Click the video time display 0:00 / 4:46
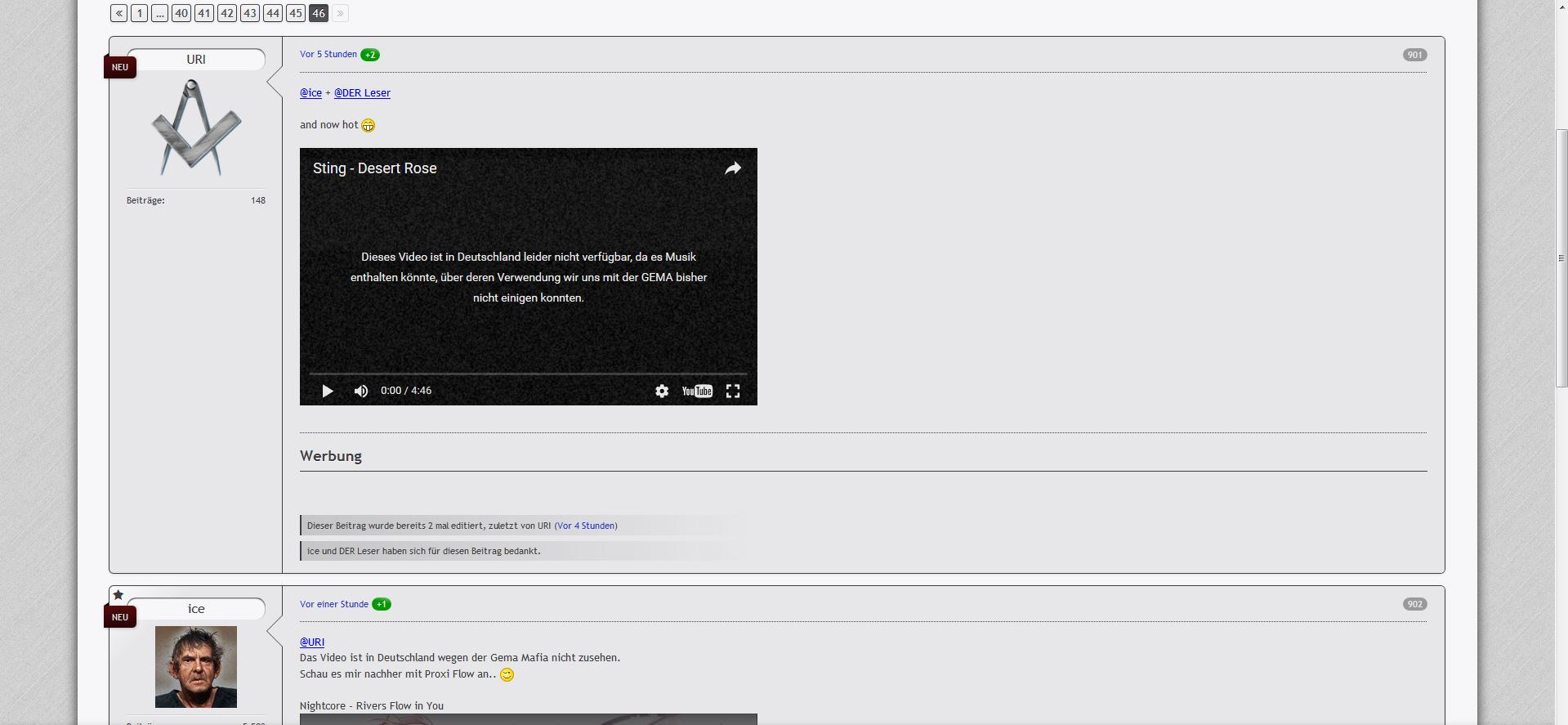 [x=406, y=391]
